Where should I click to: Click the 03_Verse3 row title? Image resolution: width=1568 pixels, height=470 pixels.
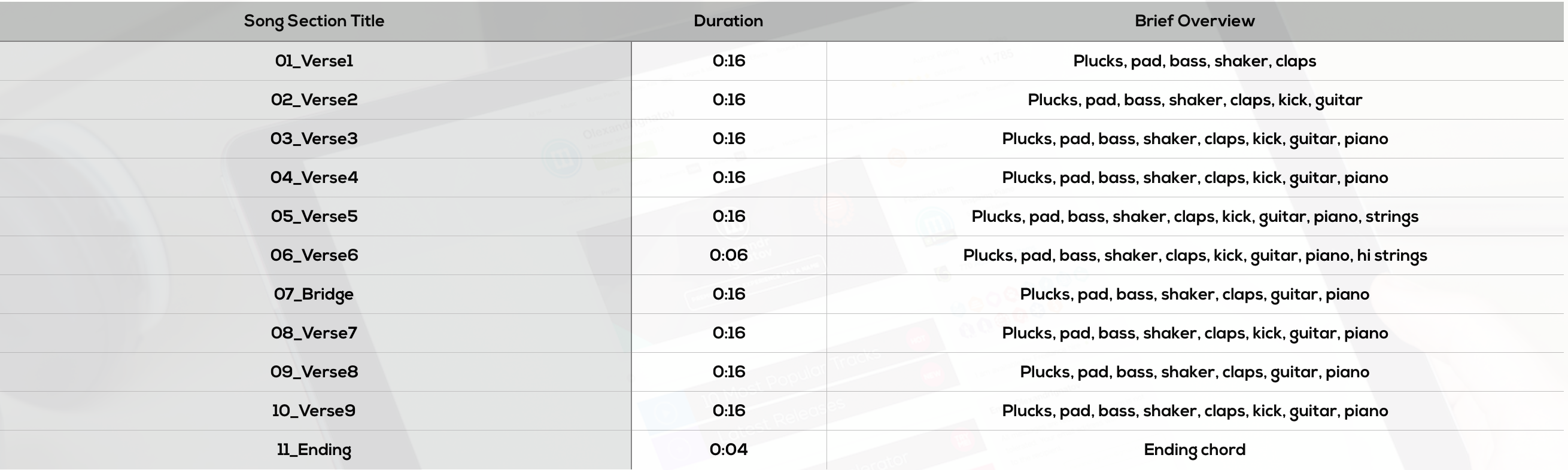tap(314, 139)
